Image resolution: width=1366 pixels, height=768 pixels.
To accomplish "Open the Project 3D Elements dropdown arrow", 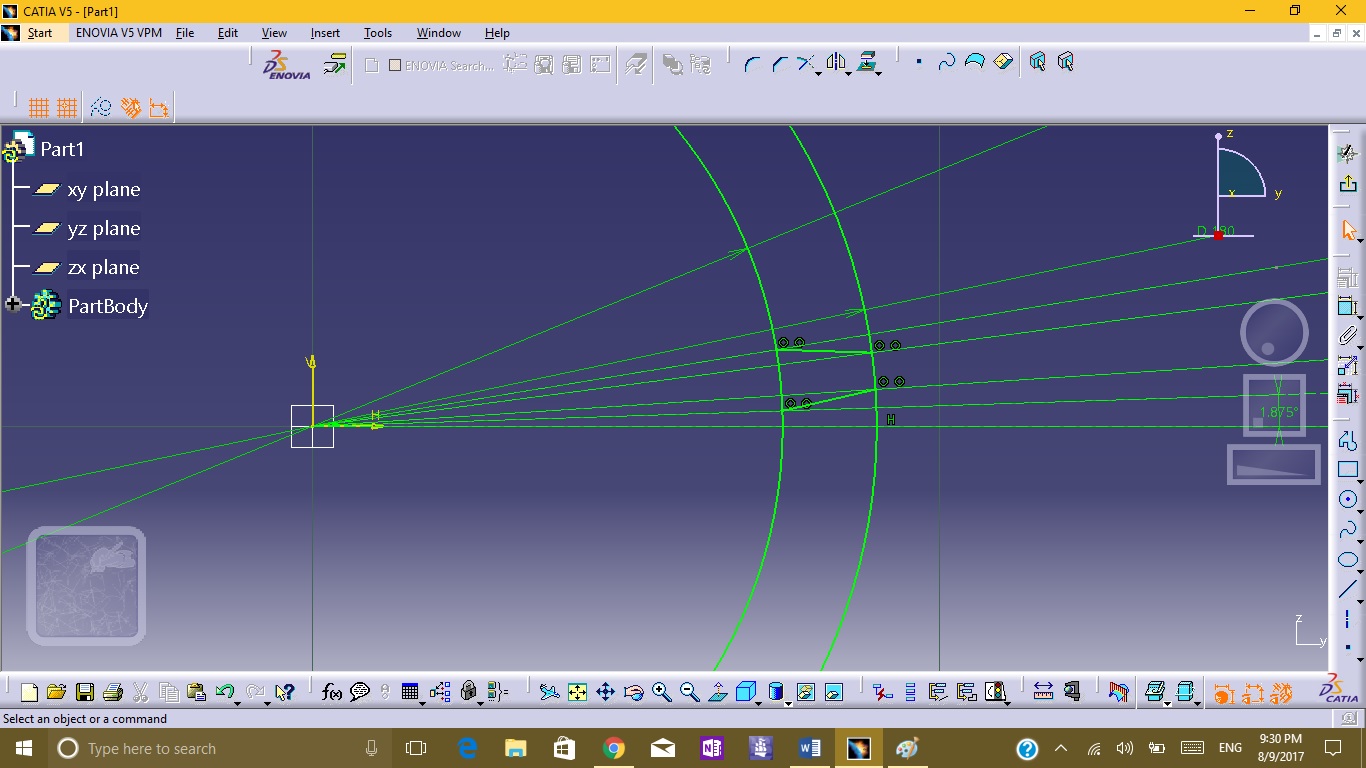I will click(x=879, y=73).
